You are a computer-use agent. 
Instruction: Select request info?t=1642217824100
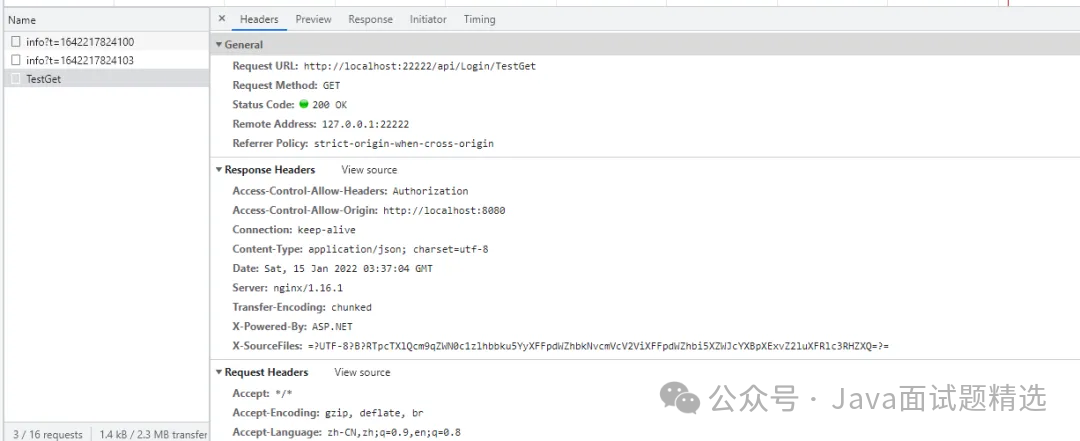[x=107, y=42]
